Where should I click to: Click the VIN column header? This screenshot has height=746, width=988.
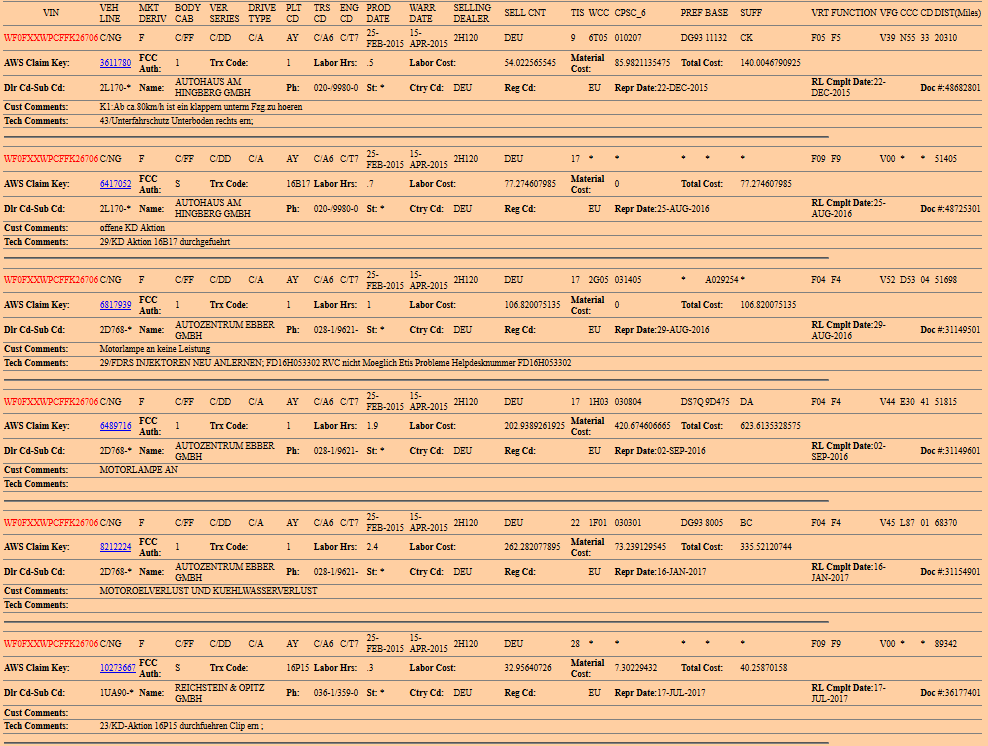click(x=50, y=13)
